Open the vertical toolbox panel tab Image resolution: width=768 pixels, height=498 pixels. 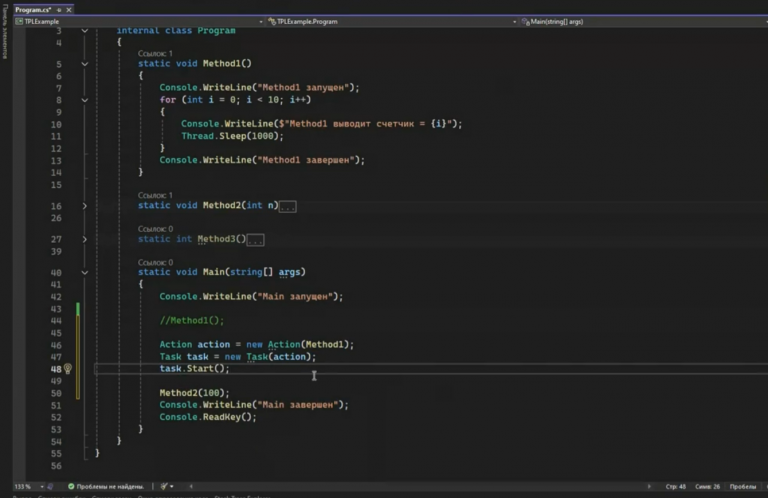coord(5,31)
